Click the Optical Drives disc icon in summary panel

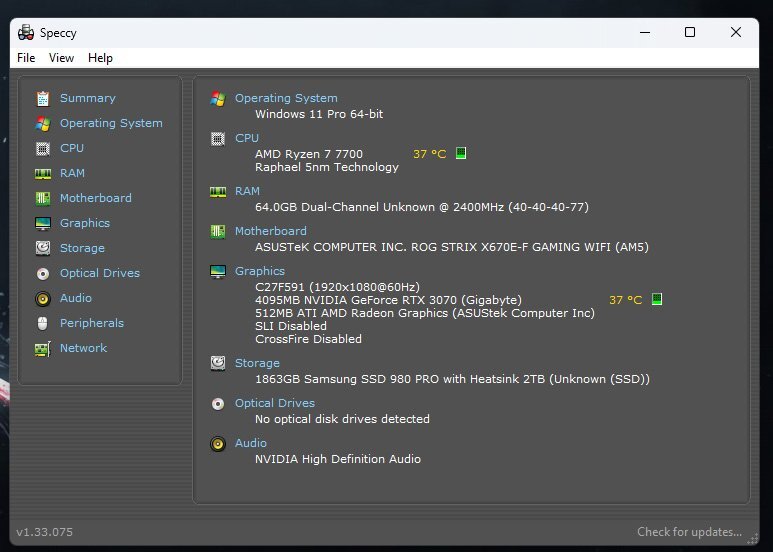coord(218,404)
